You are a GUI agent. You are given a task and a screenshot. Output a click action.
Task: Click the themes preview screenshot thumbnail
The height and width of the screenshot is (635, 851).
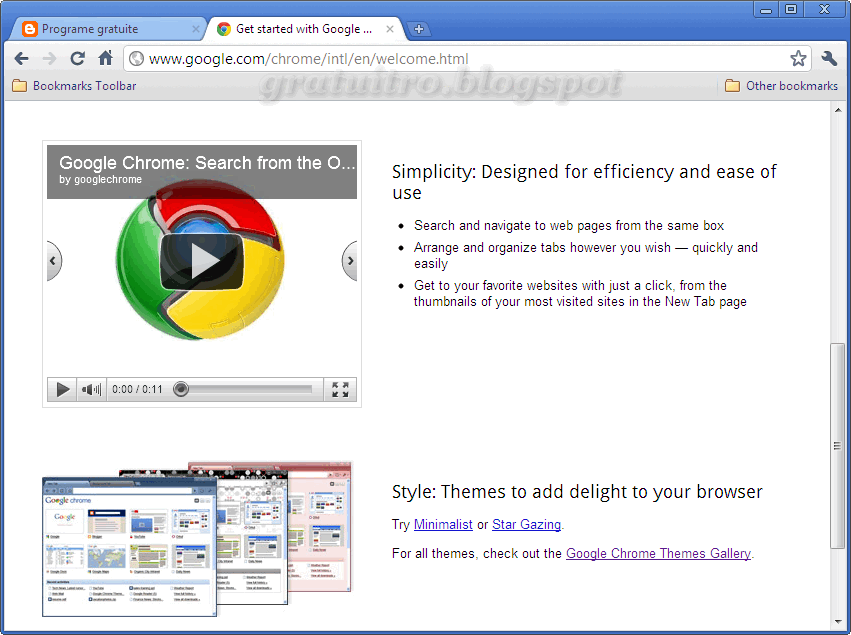click(x=197, y=539)
